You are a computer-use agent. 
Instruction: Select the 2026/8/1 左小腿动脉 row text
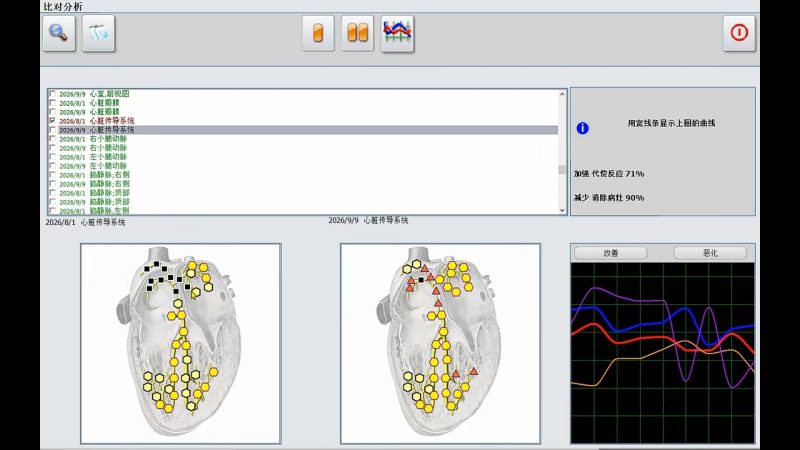coord(93,157)
